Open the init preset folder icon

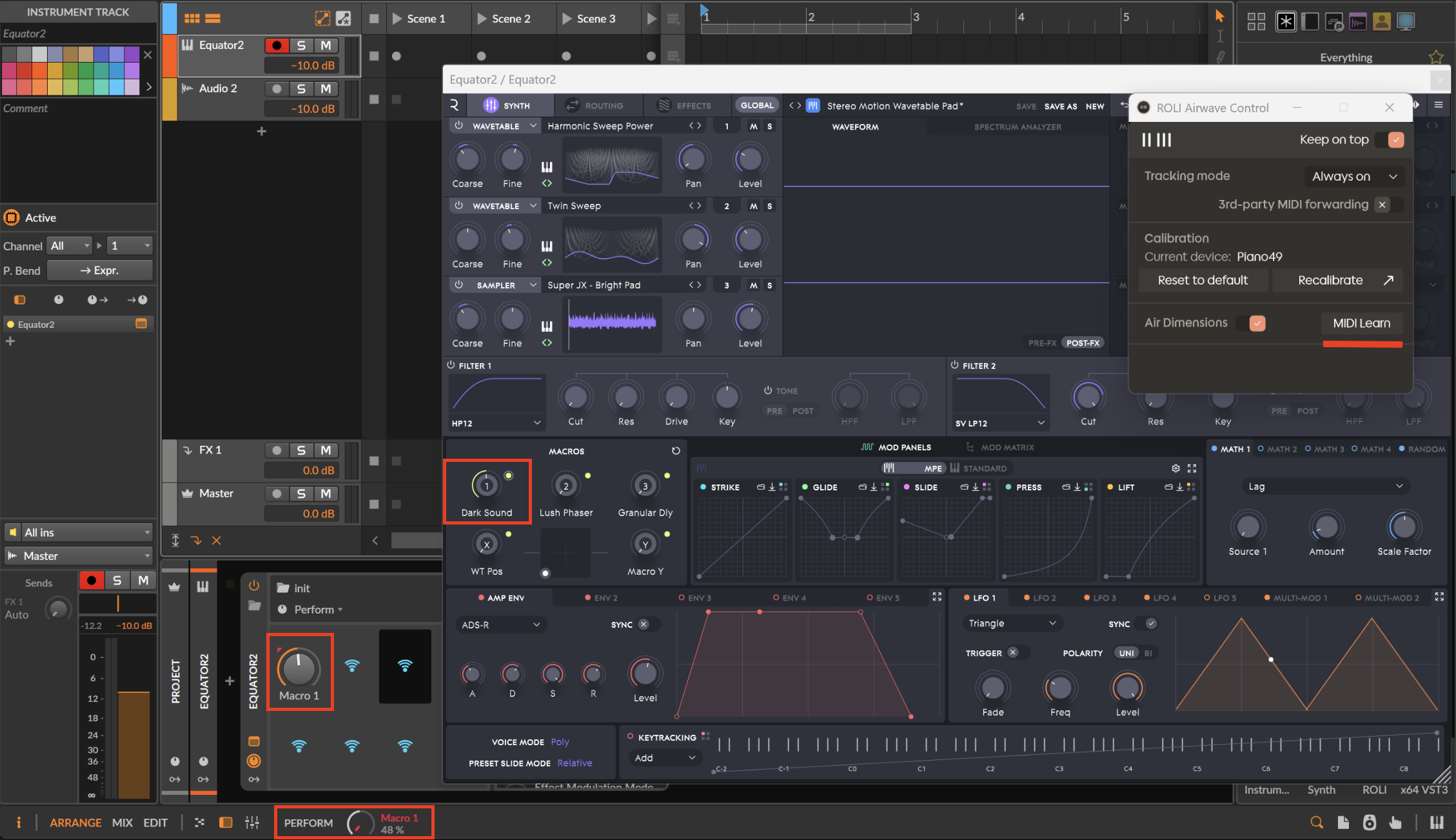pyautogui.click(x=282, y=588)
